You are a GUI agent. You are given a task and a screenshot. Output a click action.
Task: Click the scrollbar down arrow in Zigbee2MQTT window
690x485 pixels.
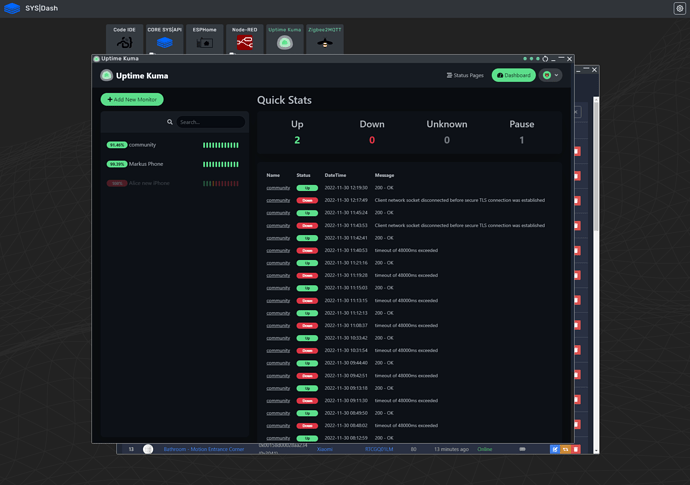tap(596, 451)
